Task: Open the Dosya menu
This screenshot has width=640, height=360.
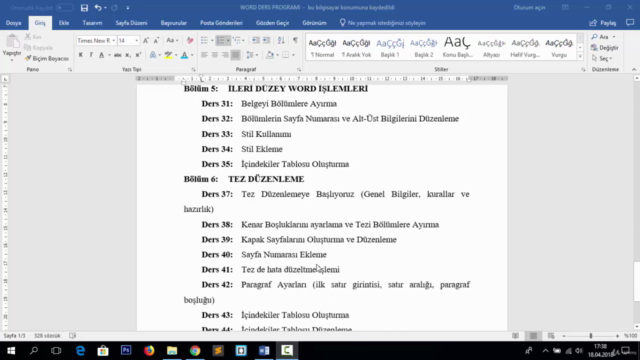Action: (13, 23)
